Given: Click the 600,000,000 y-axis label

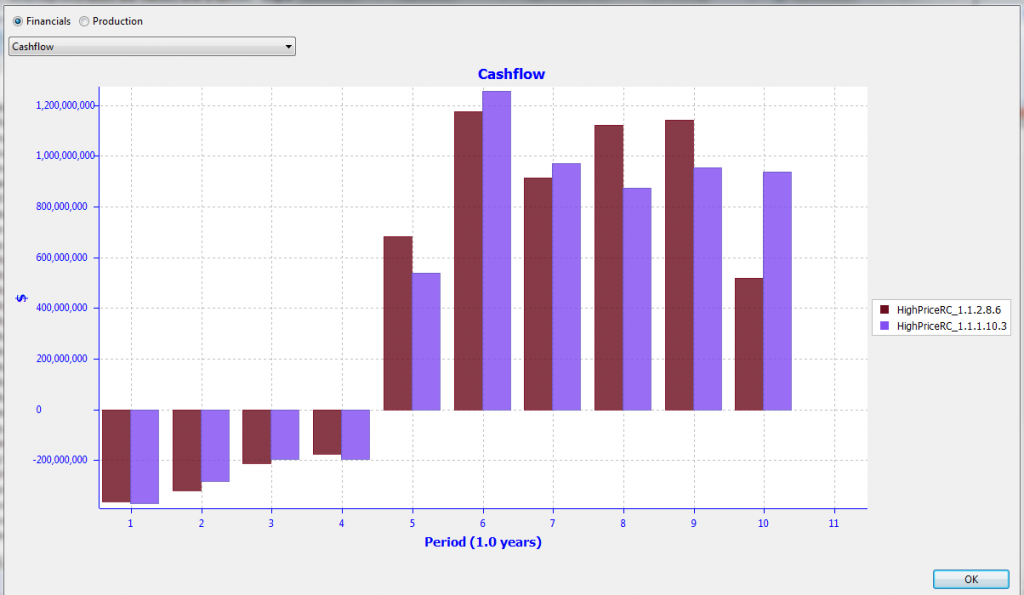Looking at the screenshot, I should 61,257.
